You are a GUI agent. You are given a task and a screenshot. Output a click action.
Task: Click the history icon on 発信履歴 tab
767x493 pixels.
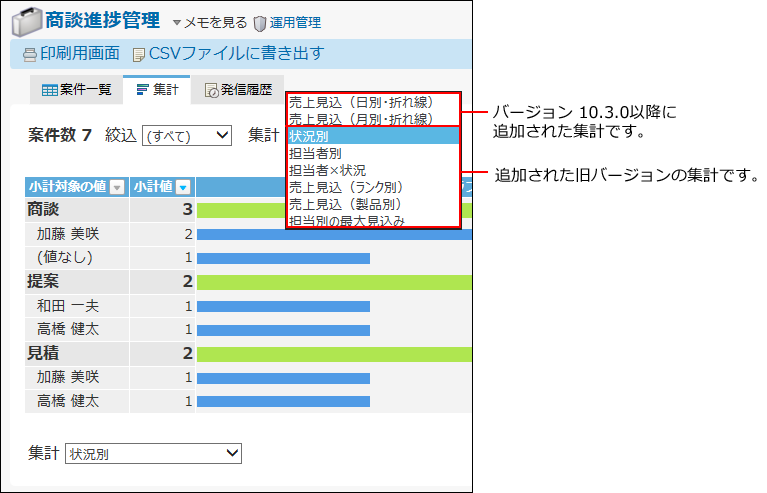pos(211,90)
